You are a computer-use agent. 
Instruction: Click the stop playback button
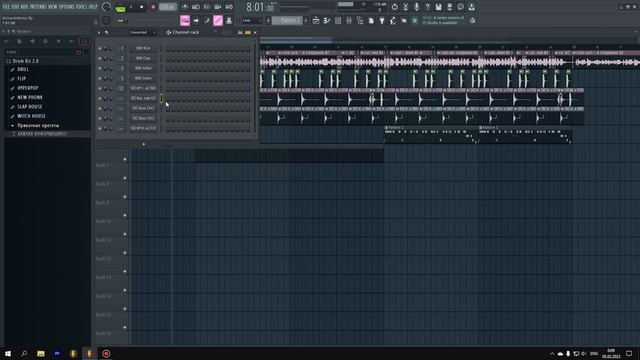click(142, 7)
